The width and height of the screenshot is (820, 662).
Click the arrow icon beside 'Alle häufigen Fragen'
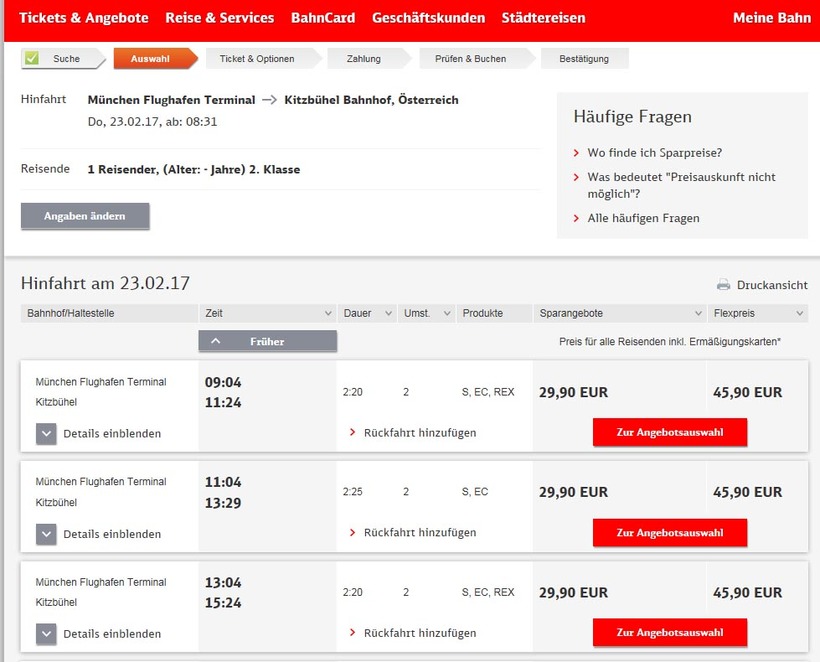(577, 218)
